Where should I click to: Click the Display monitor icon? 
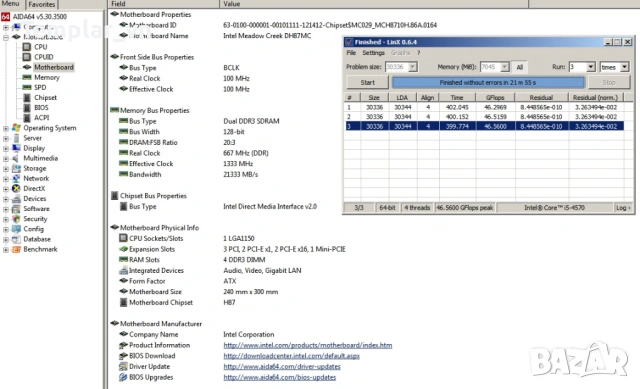coord(16,148)
